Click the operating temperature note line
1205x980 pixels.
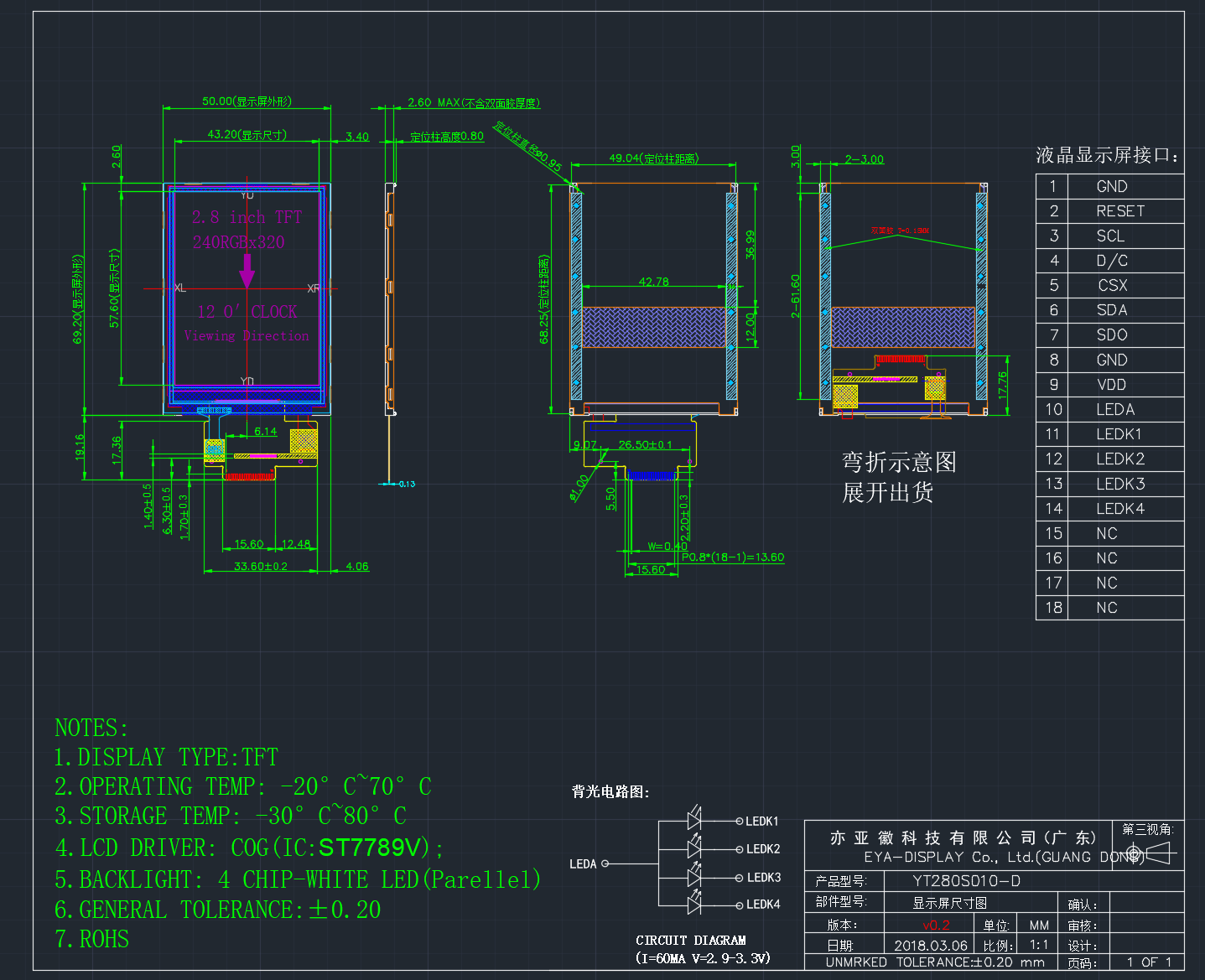[x=243, y=786]
